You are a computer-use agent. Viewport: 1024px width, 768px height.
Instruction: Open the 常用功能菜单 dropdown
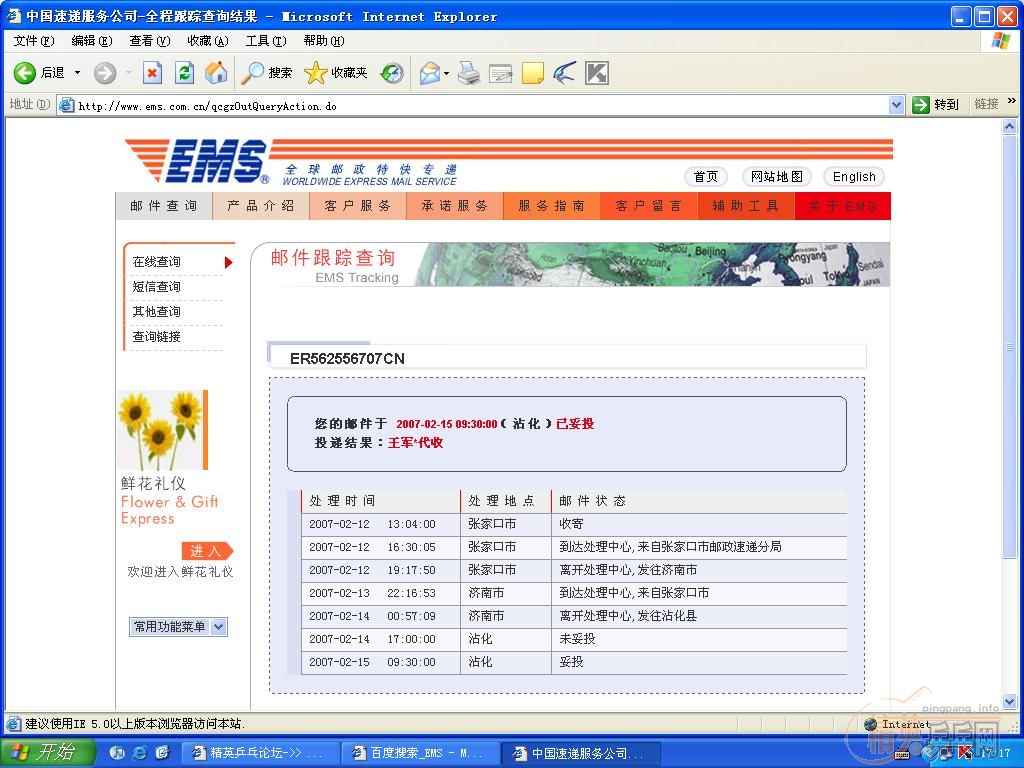(178, 627)
